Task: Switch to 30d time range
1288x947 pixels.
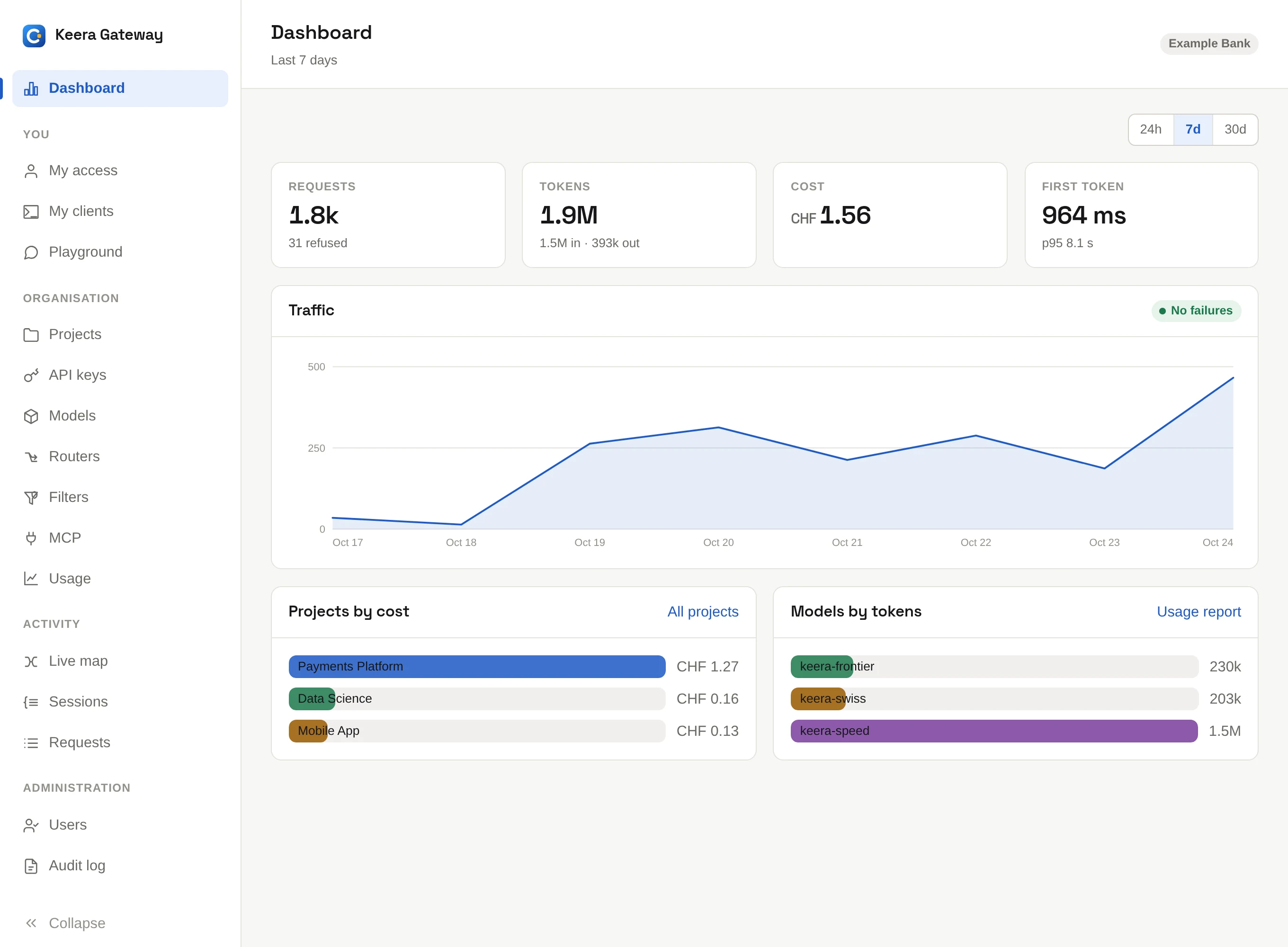Action: tap(1235, 130)
